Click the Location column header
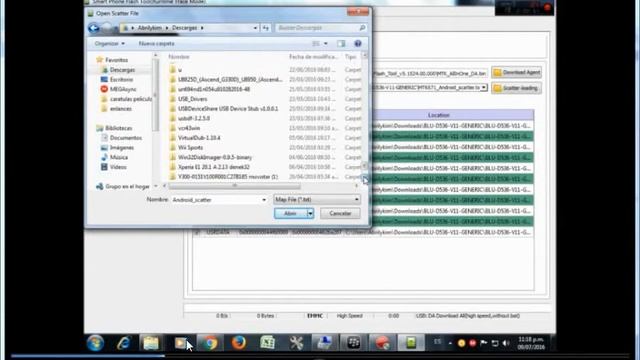 (438, 115)
